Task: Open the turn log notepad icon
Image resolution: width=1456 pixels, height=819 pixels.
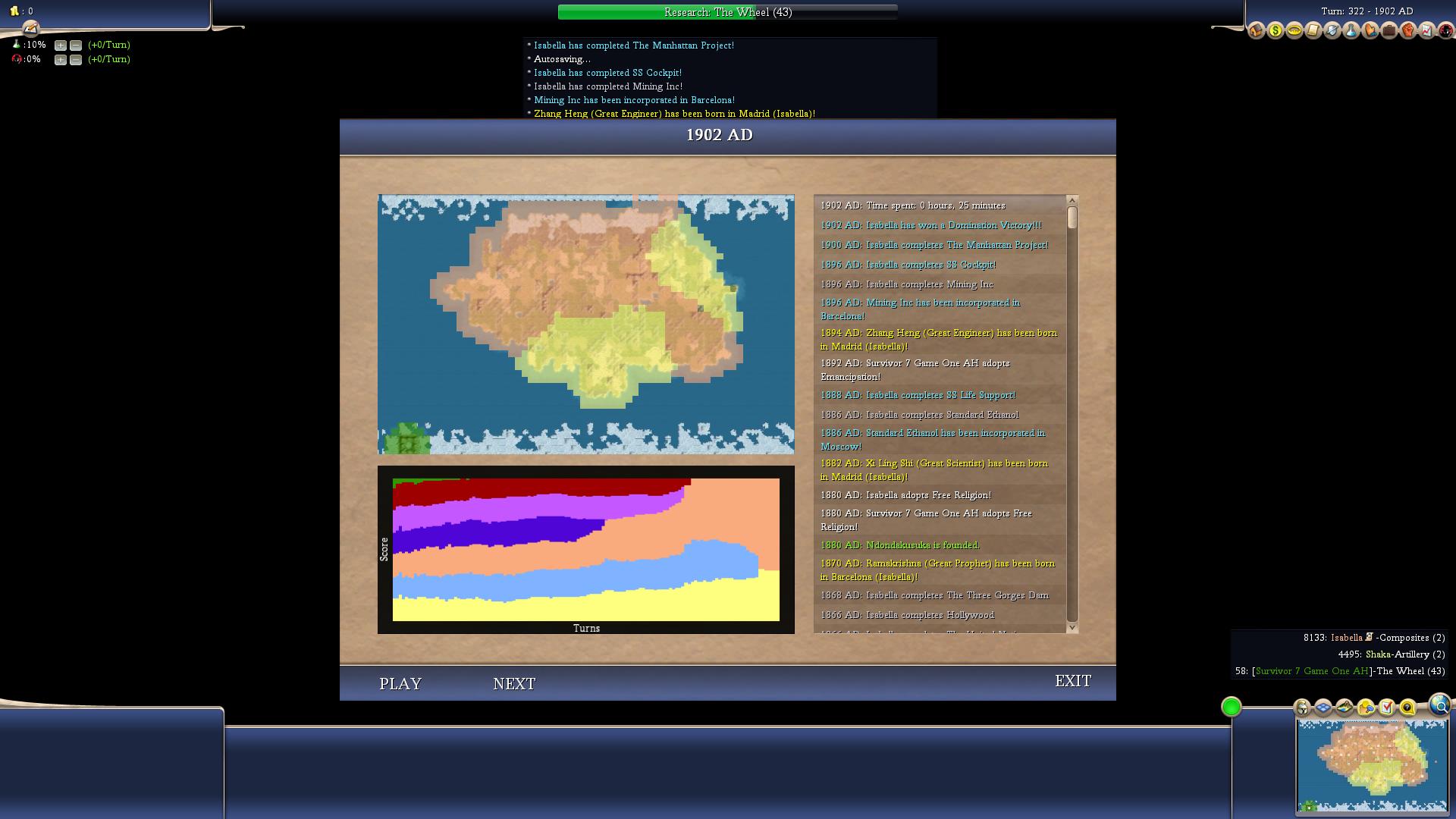Action: coord(30,29)
